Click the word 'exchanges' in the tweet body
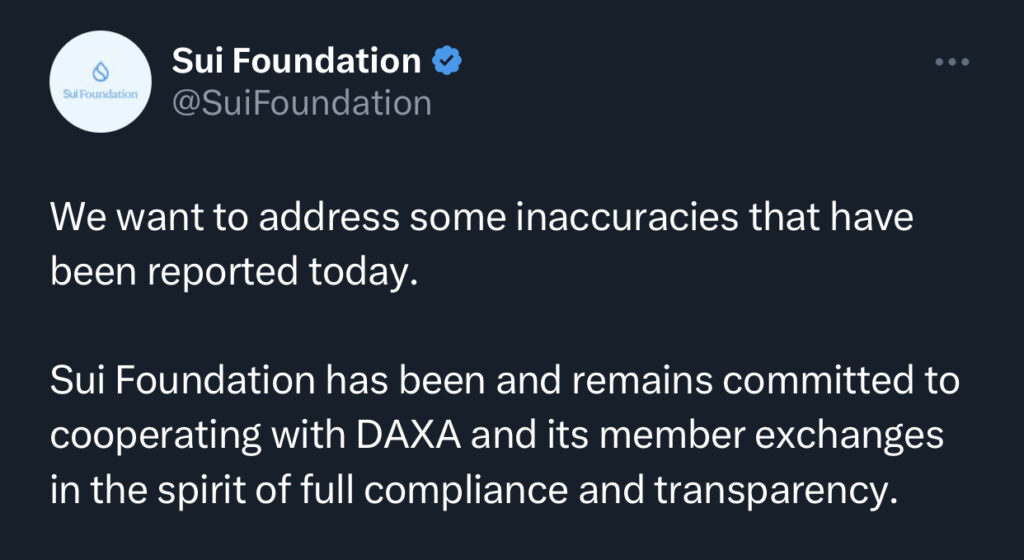 849,436
